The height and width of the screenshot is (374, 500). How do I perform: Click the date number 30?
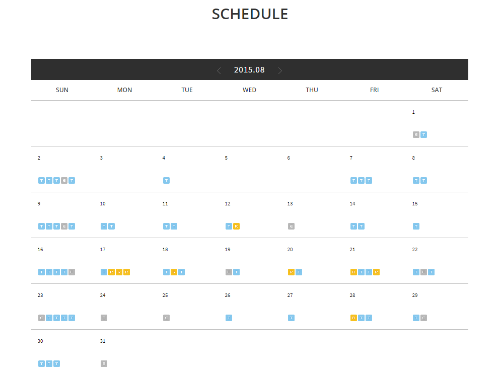[40, 341]
